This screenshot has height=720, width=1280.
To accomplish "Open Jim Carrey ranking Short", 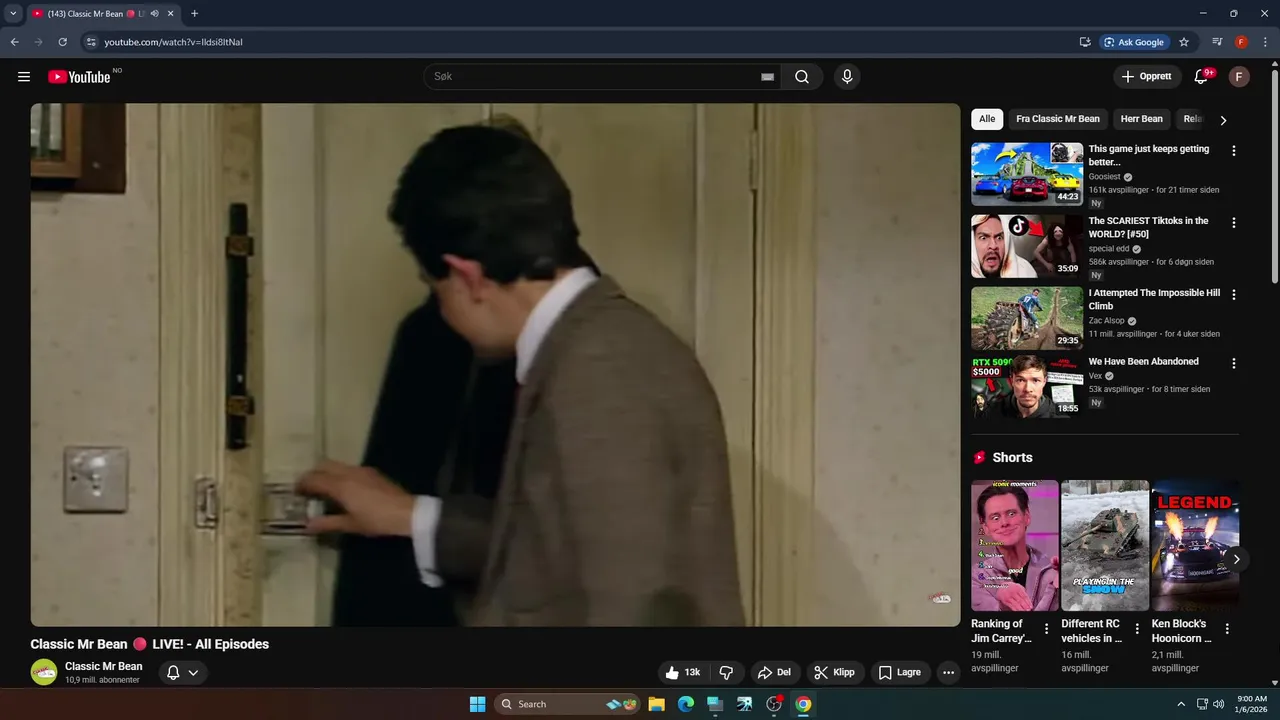I will tap(1015, 546).
